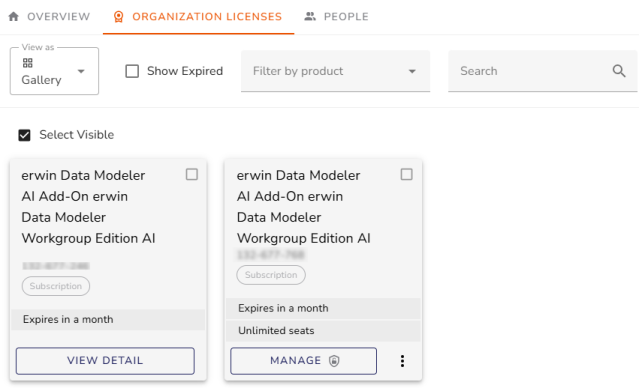Click the 'Show Expired' label
639x388 pixels.
point(185,71)
